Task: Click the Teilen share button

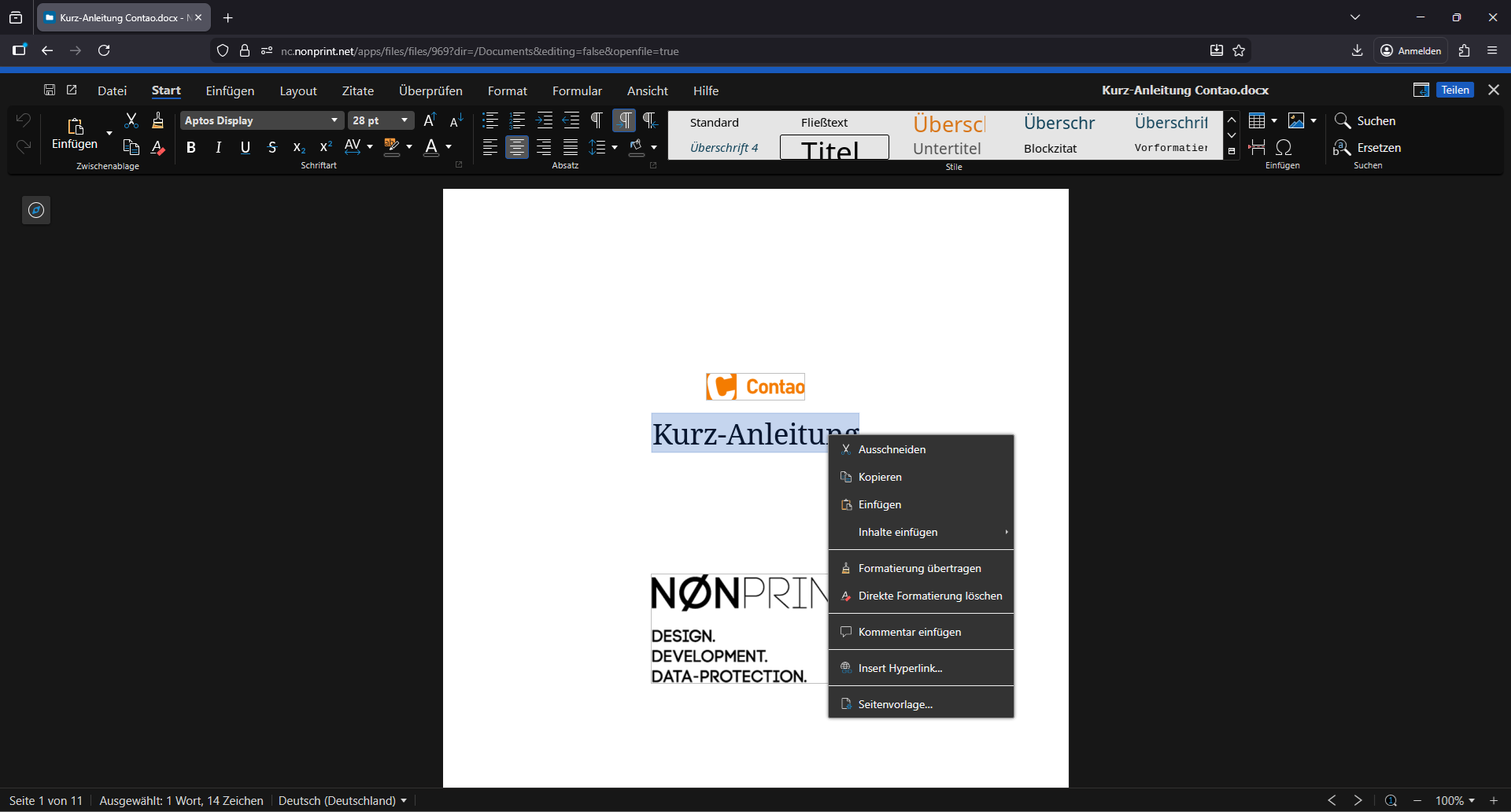Action: point(1455,90)
